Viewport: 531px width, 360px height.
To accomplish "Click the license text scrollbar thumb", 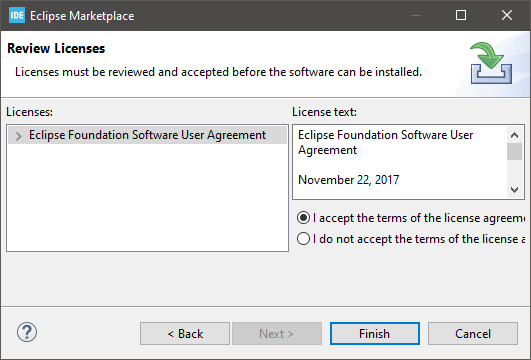I will coord(514,151).
